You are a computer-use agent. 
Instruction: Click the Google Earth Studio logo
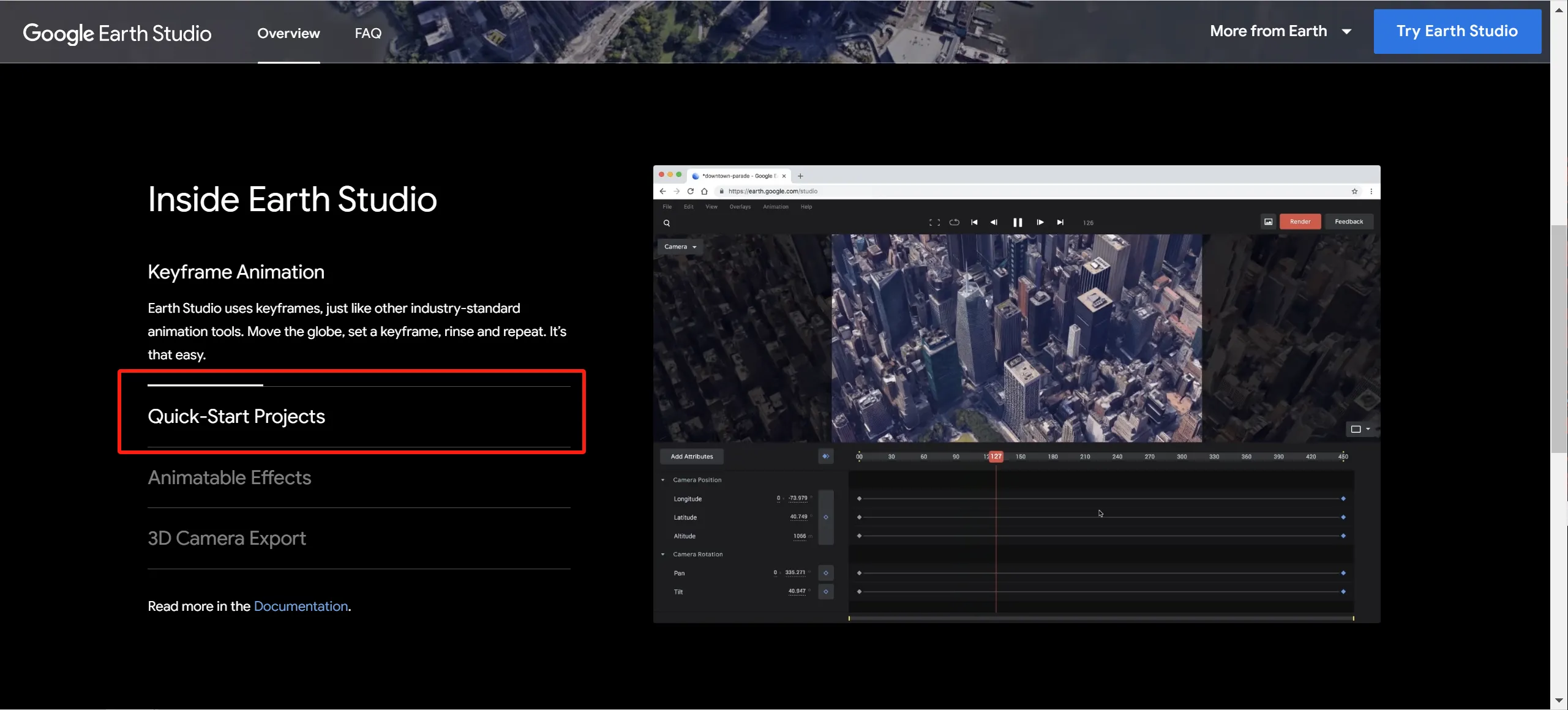click(117, 33)
